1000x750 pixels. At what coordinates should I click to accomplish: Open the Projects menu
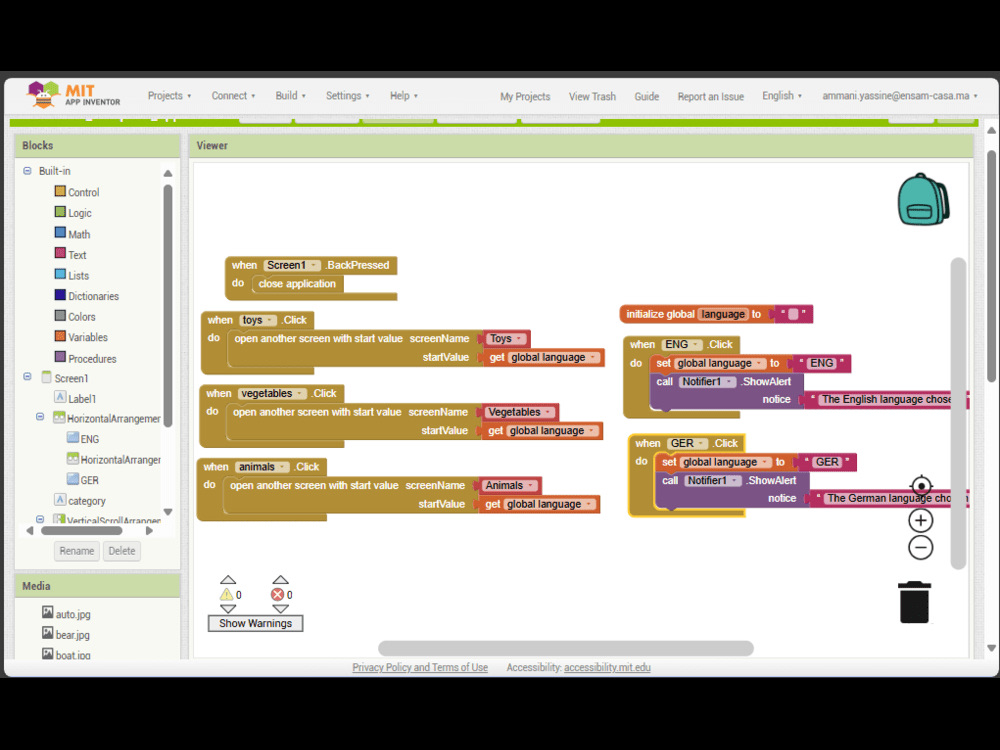[170, 96]
